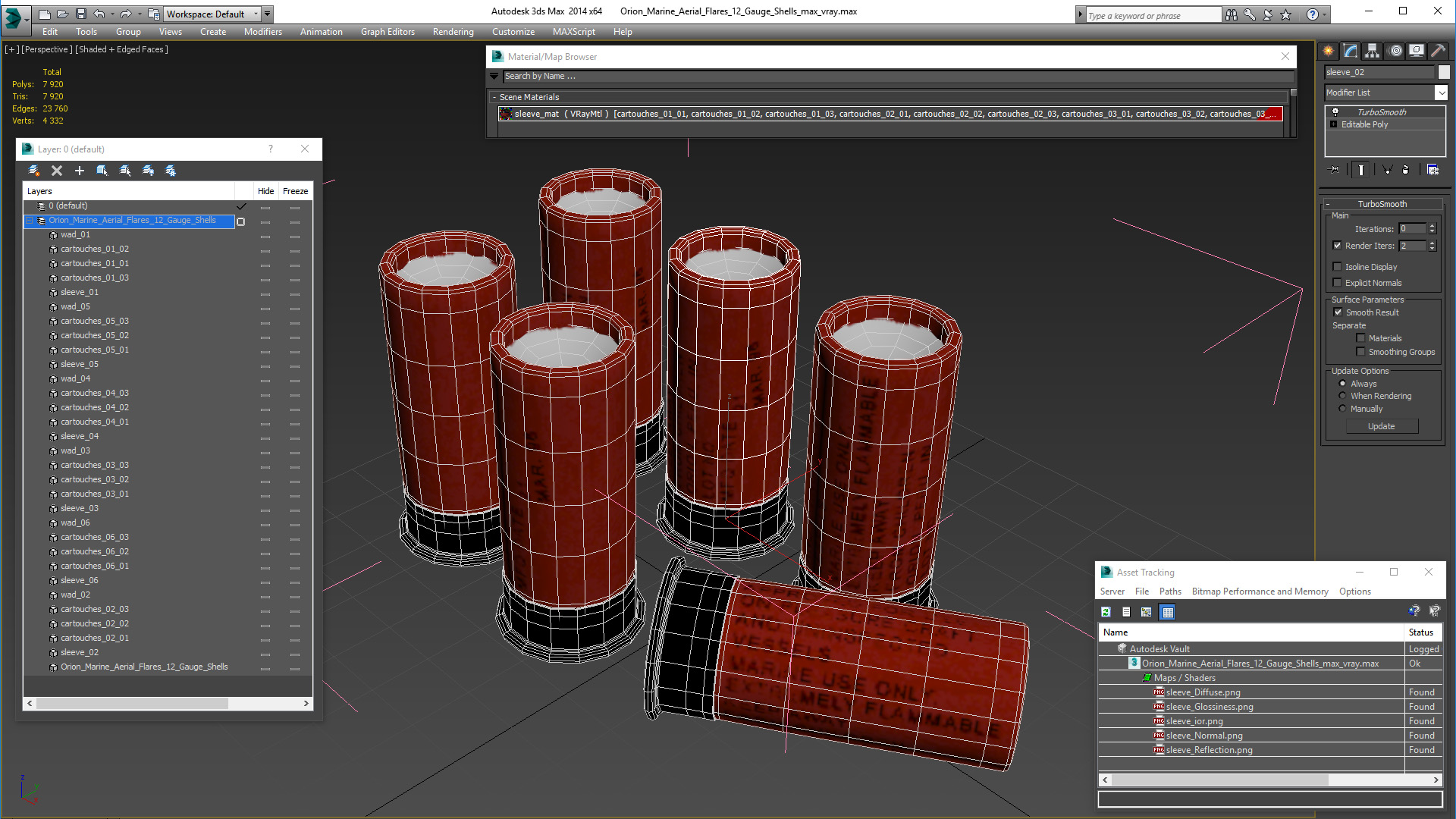This screenshot has height=819, width=1456.
Task: Toggle Show End Result icon
Action: click(1361, 170)
